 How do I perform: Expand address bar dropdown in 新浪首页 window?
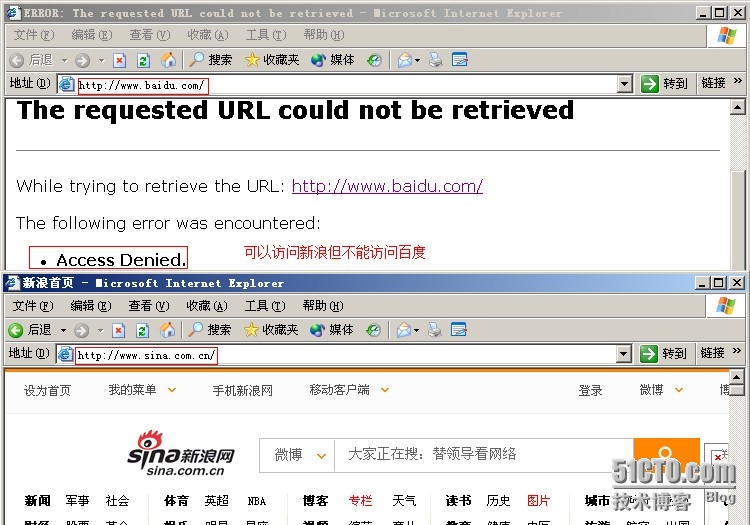[x=623, y=354]
